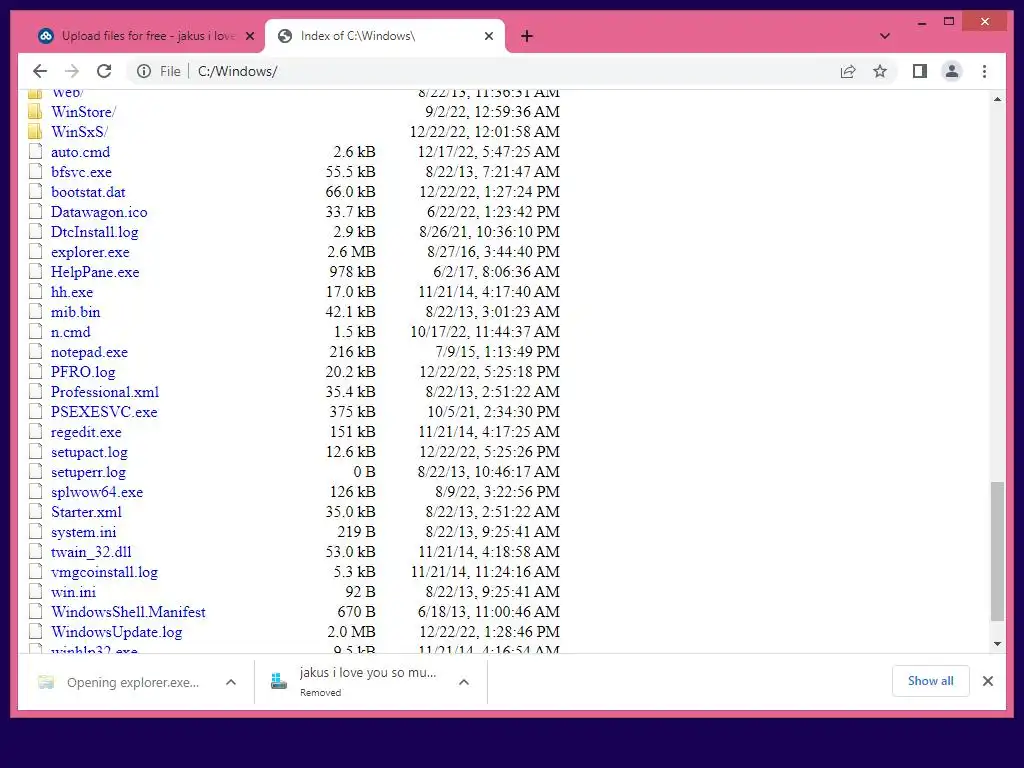
Task: Open bootstat.dat file link
Action: [x=88, y=192]
